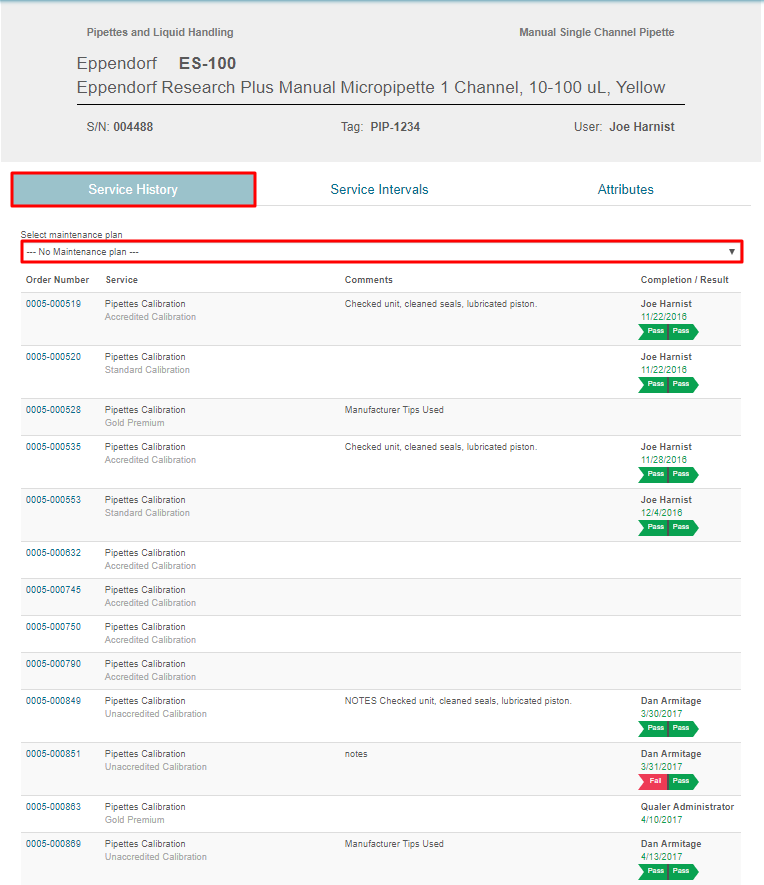Click the Pass badges dated 11/28/2016
The image size is (764, 885).
pyautogui.click(x=668, y=474)
